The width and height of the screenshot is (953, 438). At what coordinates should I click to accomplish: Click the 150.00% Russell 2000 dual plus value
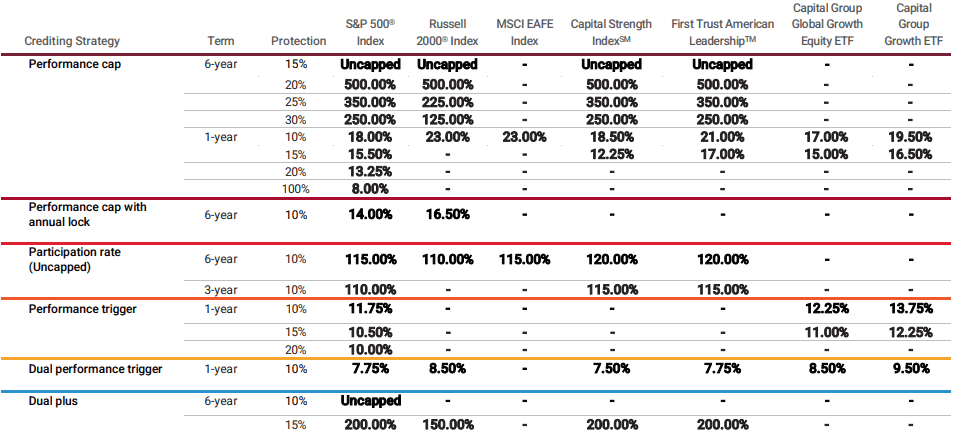tap(447, 425)
